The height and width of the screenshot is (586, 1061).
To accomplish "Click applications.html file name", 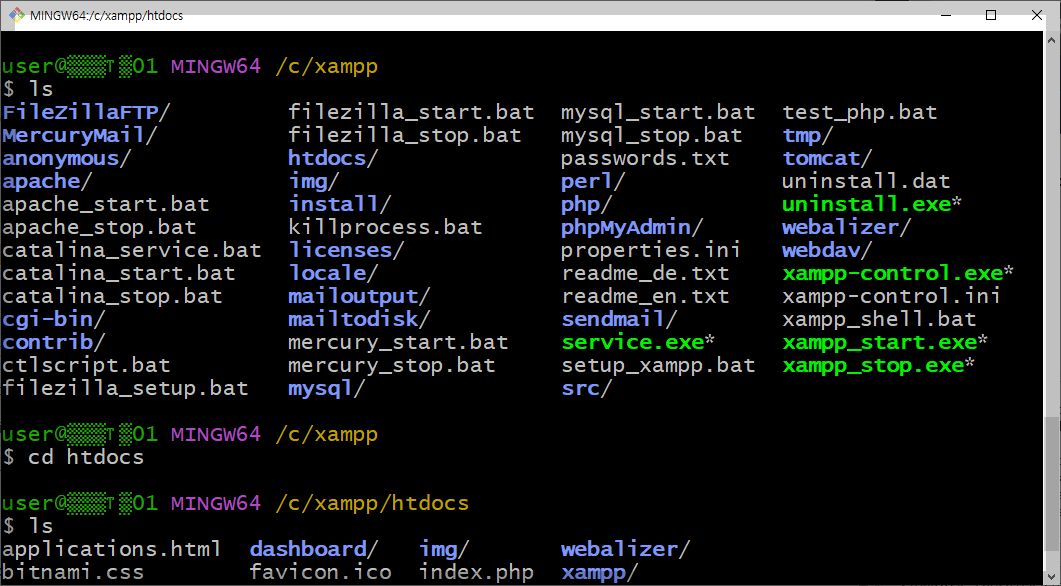I will coord(112,549).
